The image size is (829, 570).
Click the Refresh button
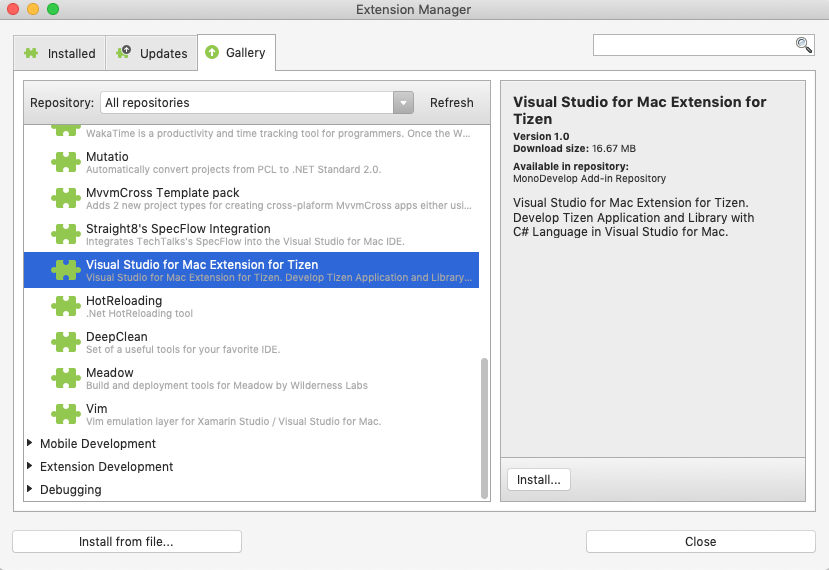pyautogui.click(x=451, y=102)
